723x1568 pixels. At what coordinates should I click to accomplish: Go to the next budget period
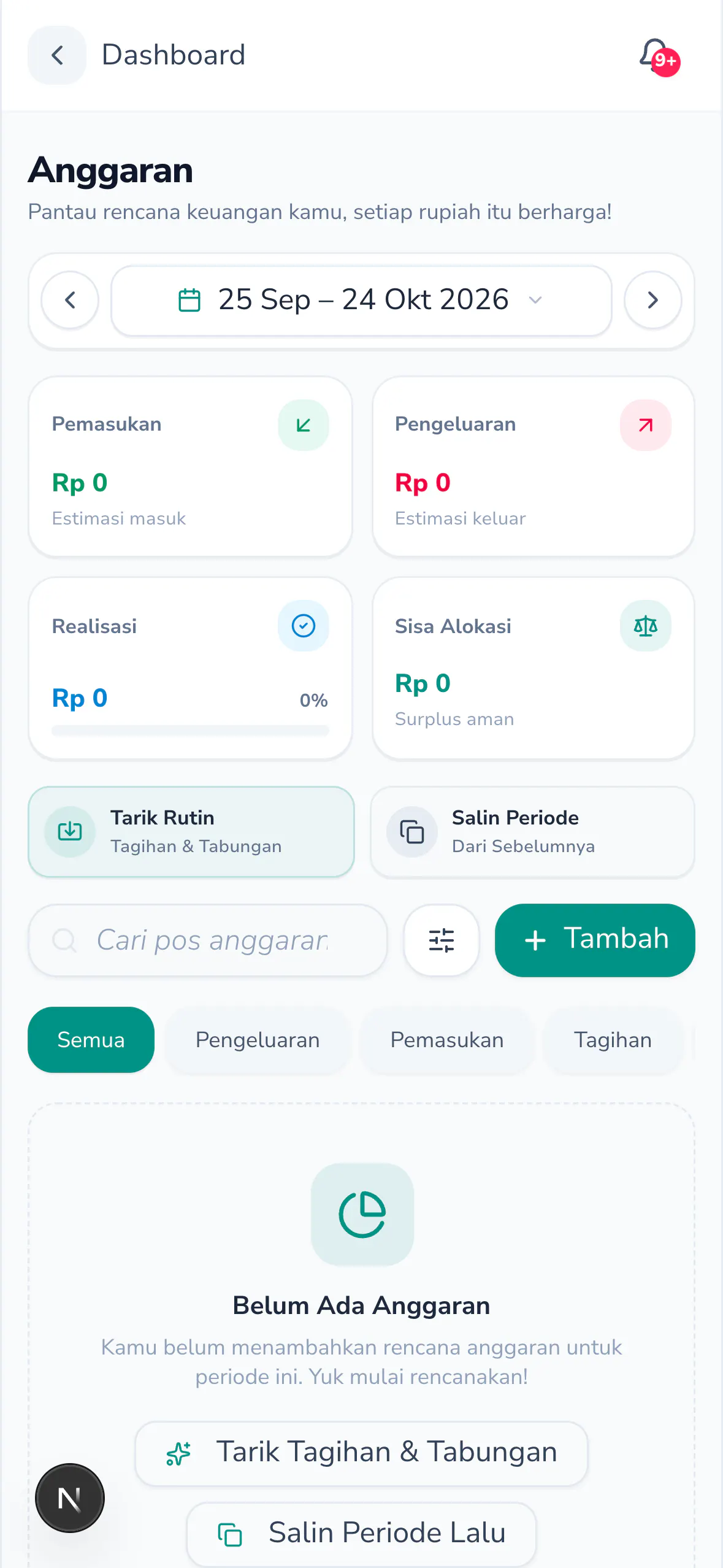click(x=653, y=301)
